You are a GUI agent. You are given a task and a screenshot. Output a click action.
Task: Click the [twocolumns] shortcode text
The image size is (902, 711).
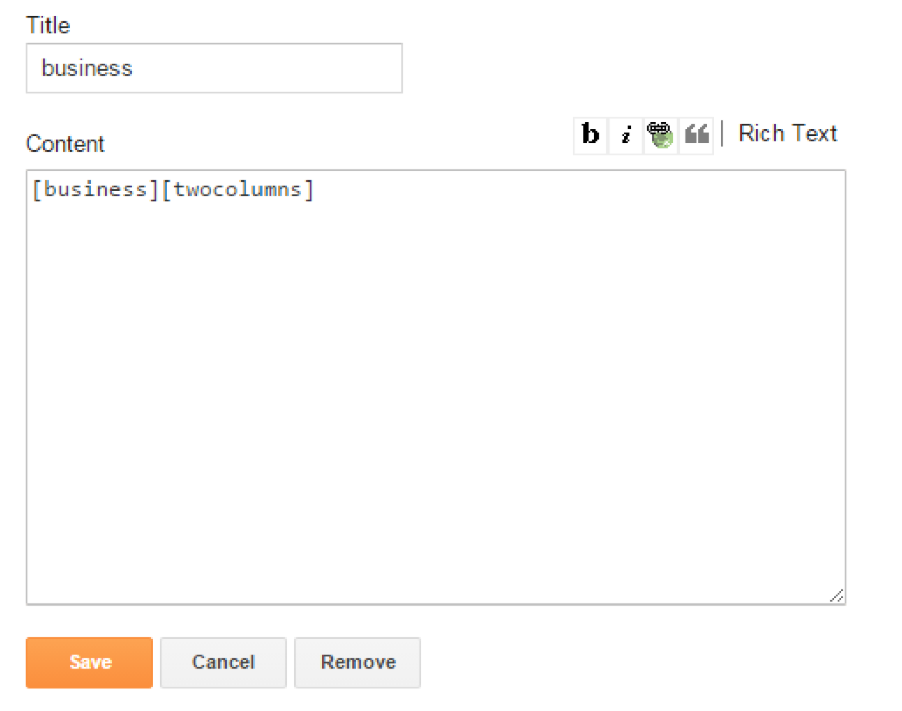click(237, 189)
